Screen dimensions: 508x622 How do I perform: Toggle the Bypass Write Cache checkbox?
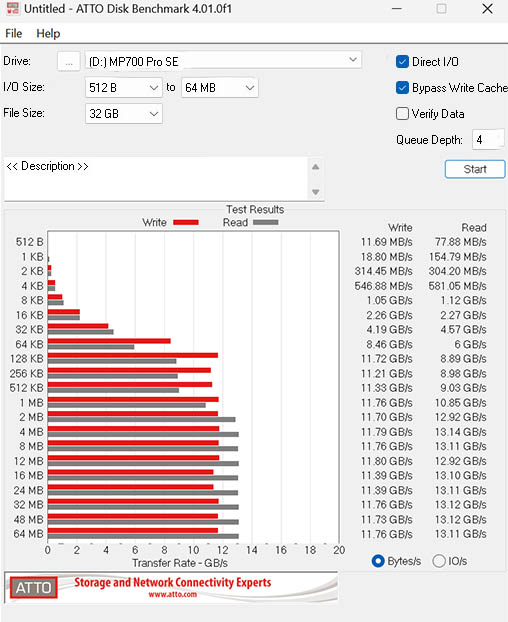[402, 88]
